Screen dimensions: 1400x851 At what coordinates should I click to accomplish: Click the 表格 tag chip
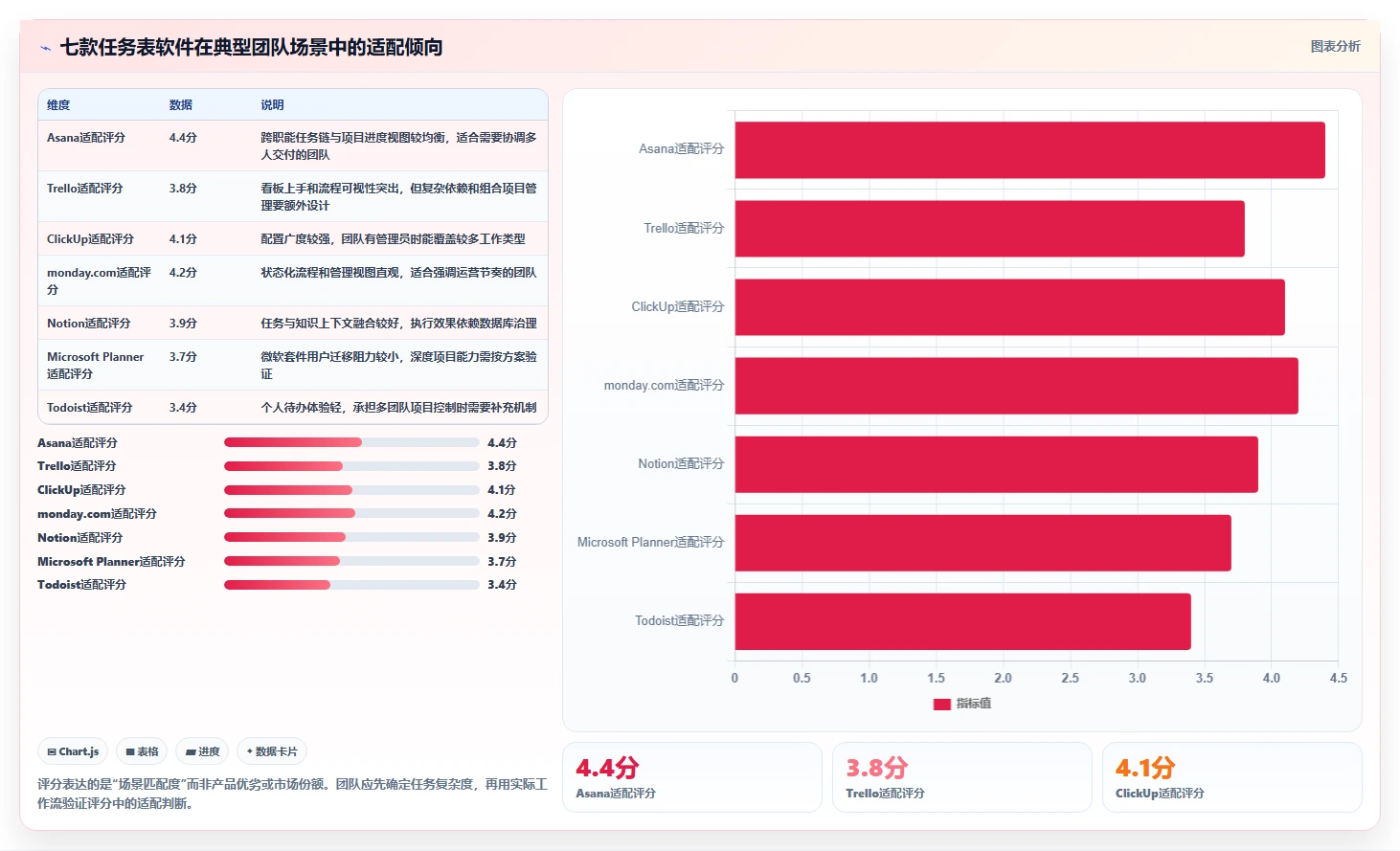click(143, 751)
